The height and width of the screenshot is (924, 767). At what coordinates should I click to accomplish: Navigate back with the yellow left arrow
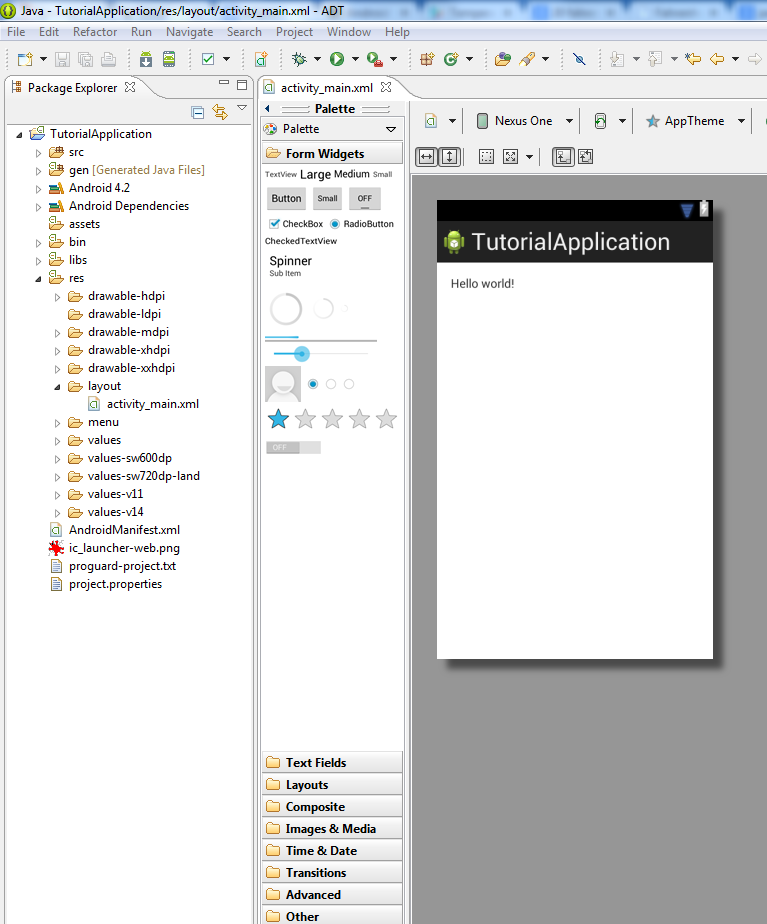click(x=717, y=59)
